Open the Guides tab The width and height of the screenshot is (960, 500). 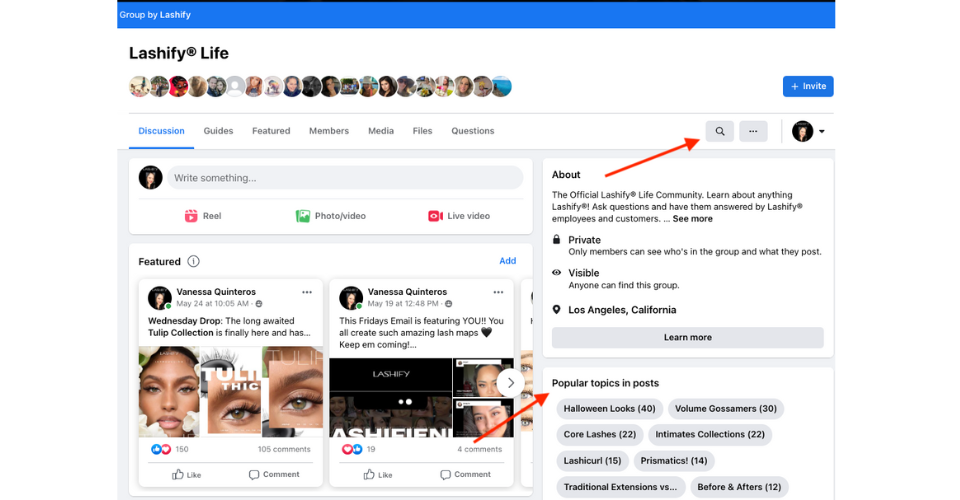click(x=218, y=131)
